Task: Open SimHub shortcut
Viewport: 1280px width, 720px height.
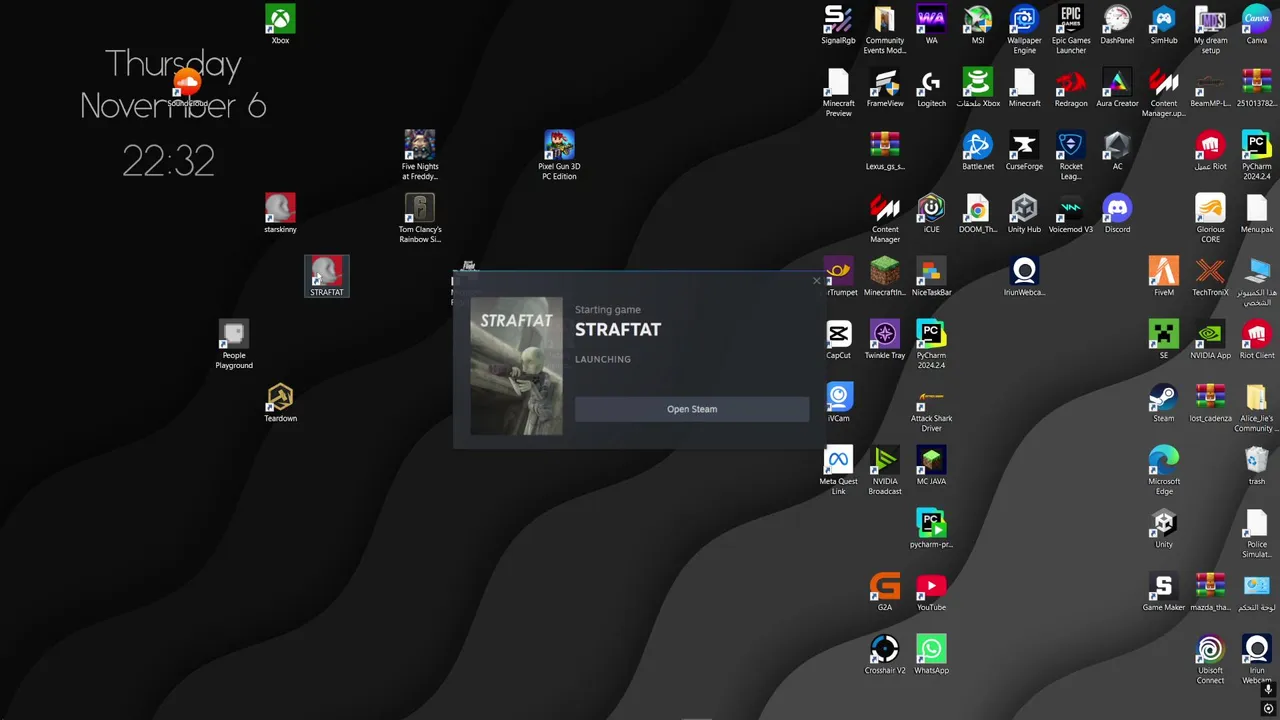Action: (x=1164, y=24)
